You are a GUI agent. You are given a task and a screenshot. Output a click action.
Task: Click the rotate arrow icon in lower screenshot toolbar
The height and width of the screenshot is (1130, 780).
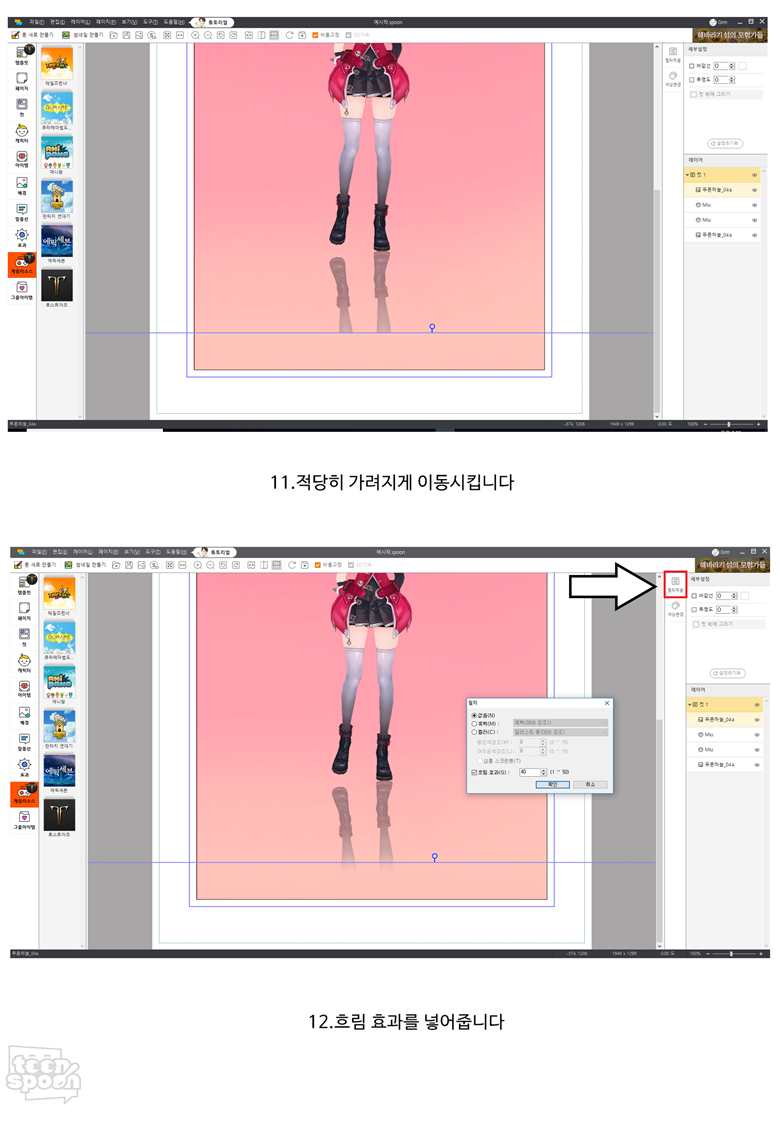292,565
